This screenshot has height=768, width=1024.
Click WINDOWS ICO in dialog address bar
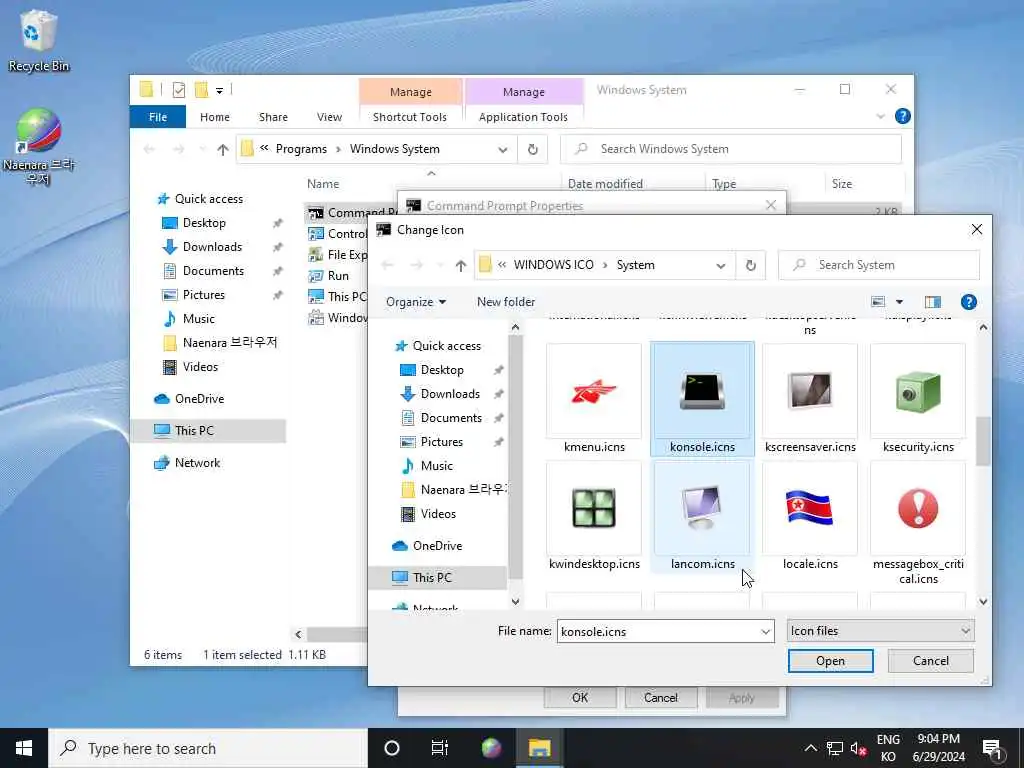pyautogui.click(x=553, y=265)
